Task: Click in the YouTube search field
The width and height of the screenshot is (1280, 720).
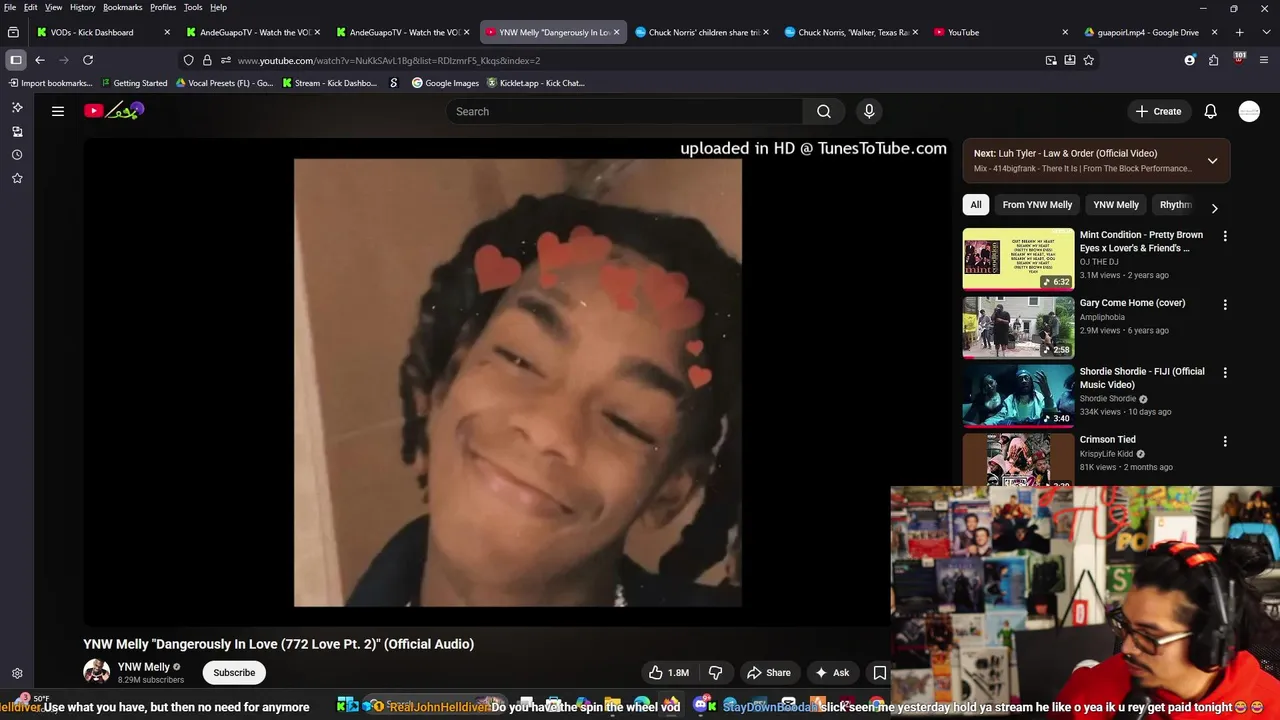Action: click(x=625, y=111)
